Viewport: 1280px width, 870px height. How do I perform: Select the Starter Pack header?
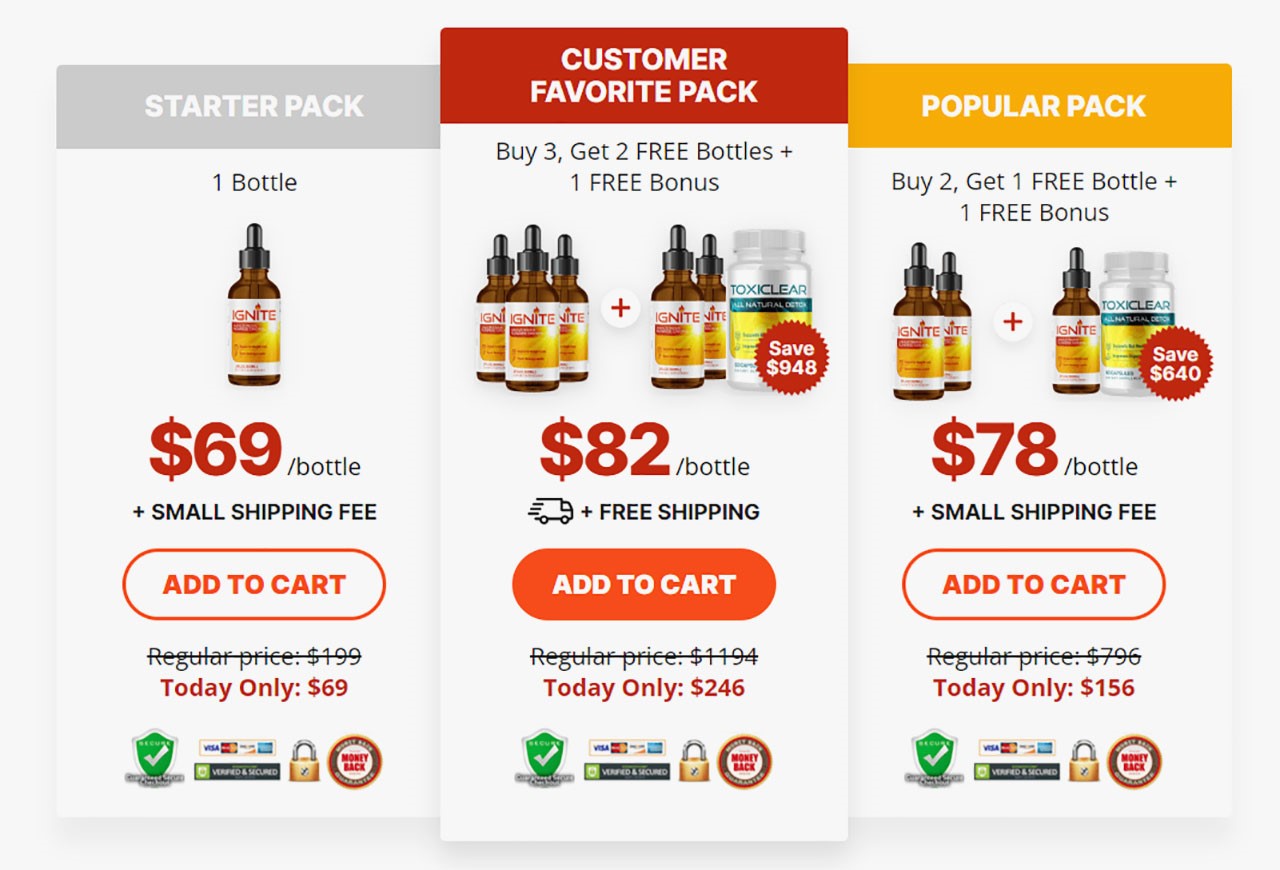254,106
